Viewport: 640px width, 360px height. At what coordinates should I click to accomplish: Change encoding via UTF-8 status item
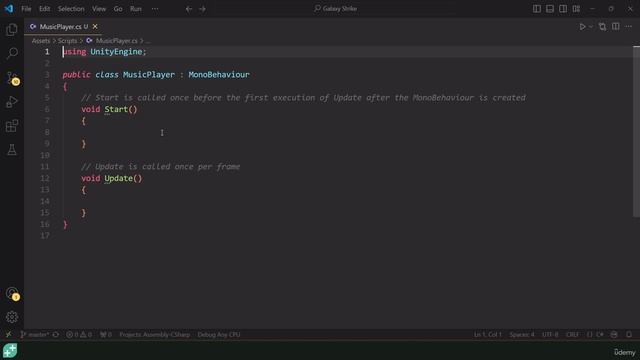550,334
